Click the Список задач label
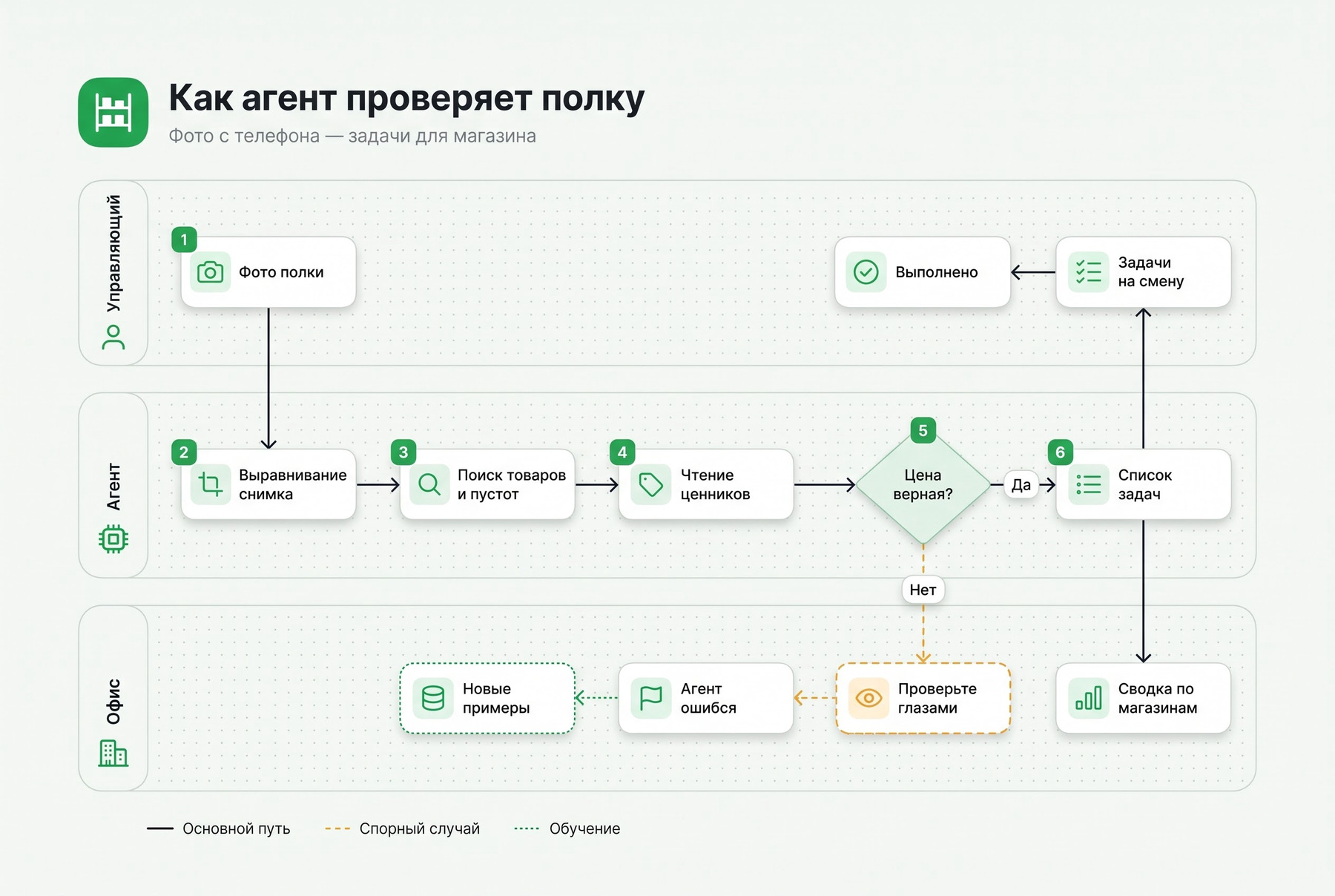 pyautogui.click(x=1145, y=484)
